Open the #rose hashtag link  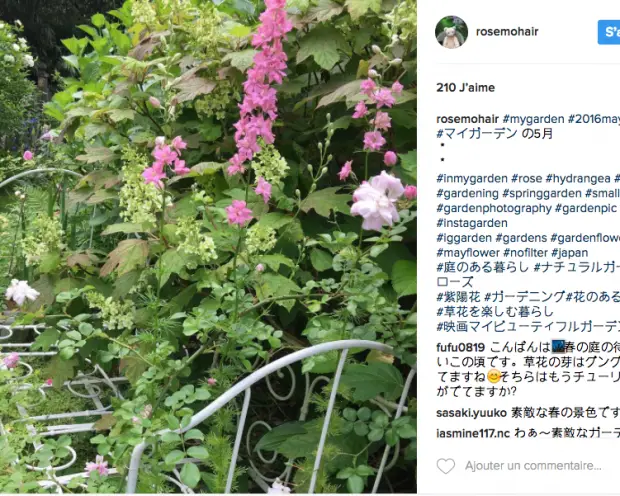point(526,178)
